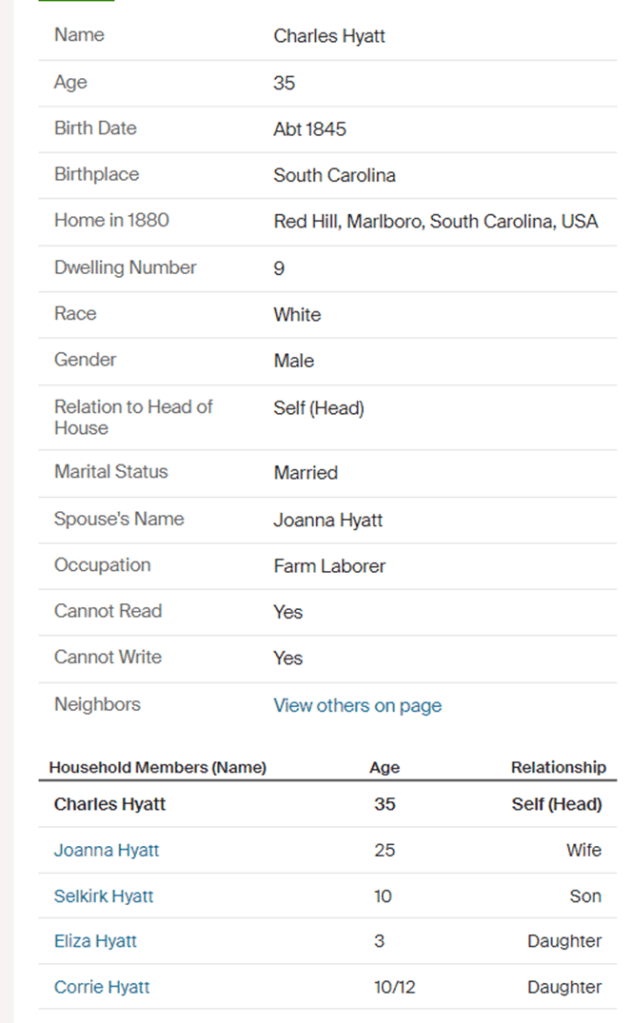Open Joanna Hyatt in household members list

106,850
